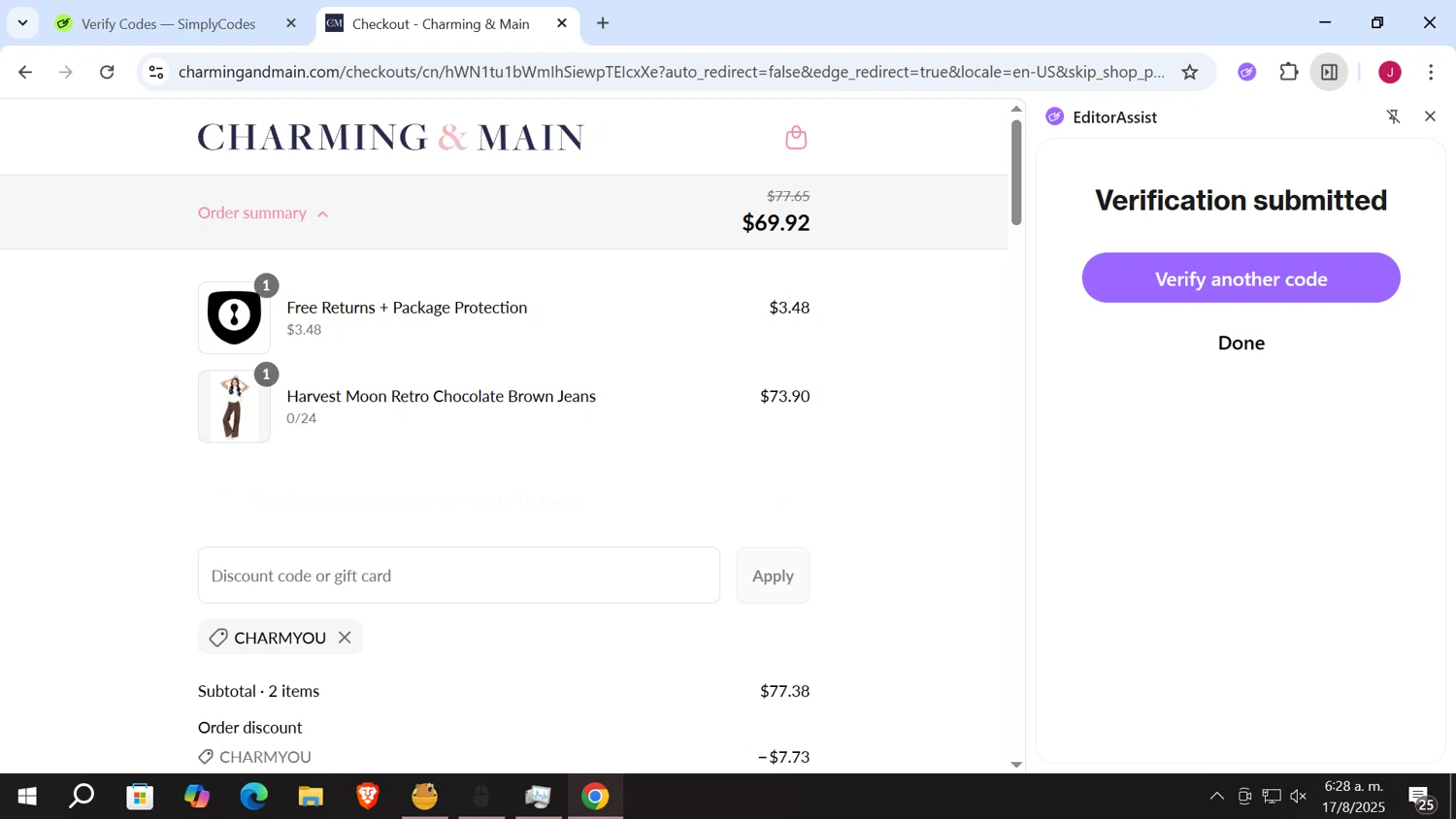Click the EditorAssist logo icon in panel header
This screenshot has width=1456, height=819.
(x=1055, y=116)
